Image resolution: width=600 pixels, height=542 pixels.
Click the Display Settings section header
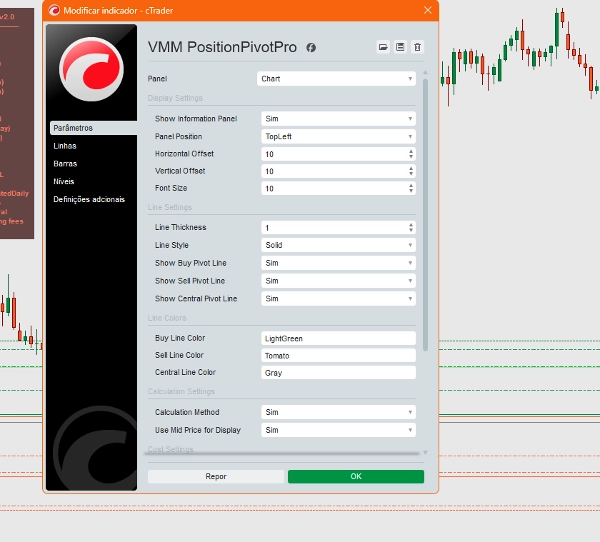[x=175, y=98]
